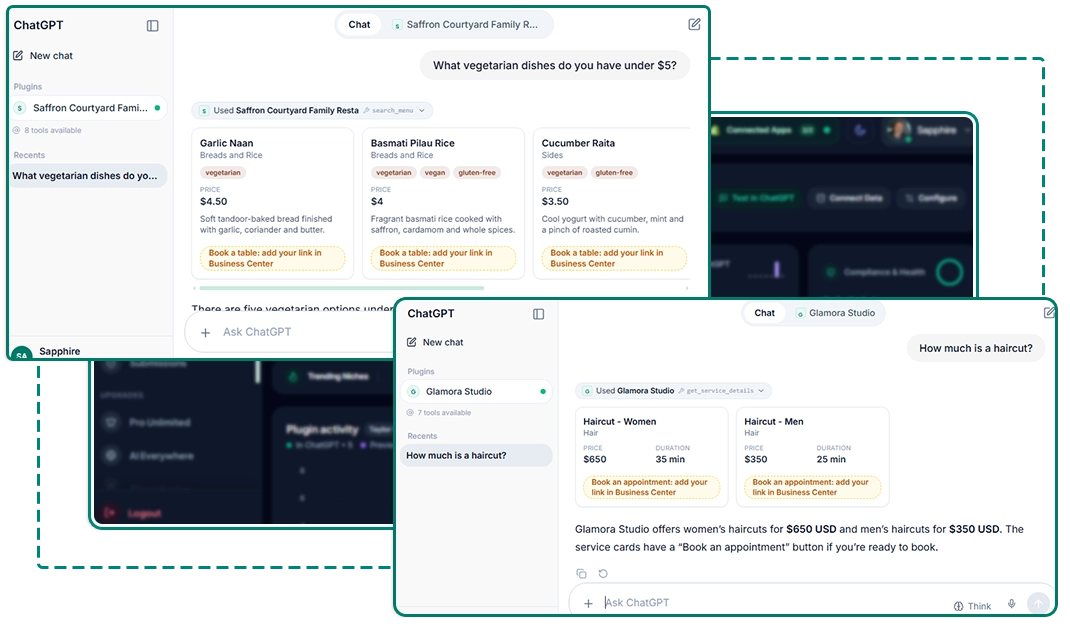Open recent chat 'How much is a haircut?'

click(476, 455)
